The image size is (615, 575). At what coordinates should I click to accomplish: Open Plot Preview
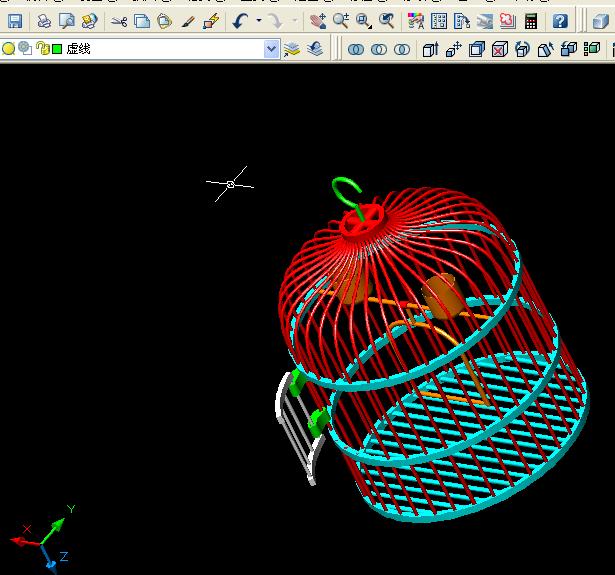[67, 21]
